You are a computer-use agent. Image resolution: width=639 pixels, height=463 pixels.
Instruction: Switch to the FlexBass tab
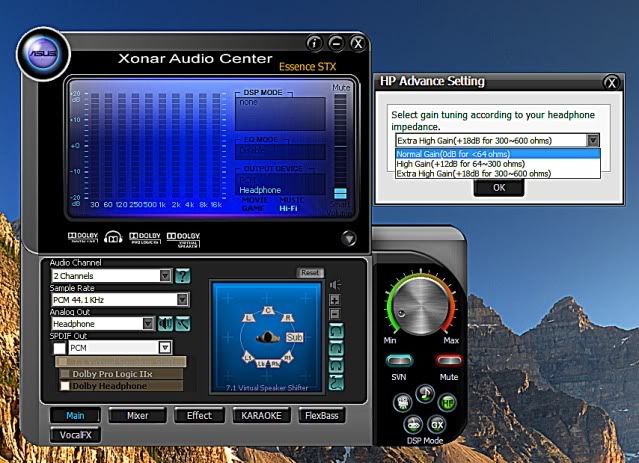[x=322, y=416]
